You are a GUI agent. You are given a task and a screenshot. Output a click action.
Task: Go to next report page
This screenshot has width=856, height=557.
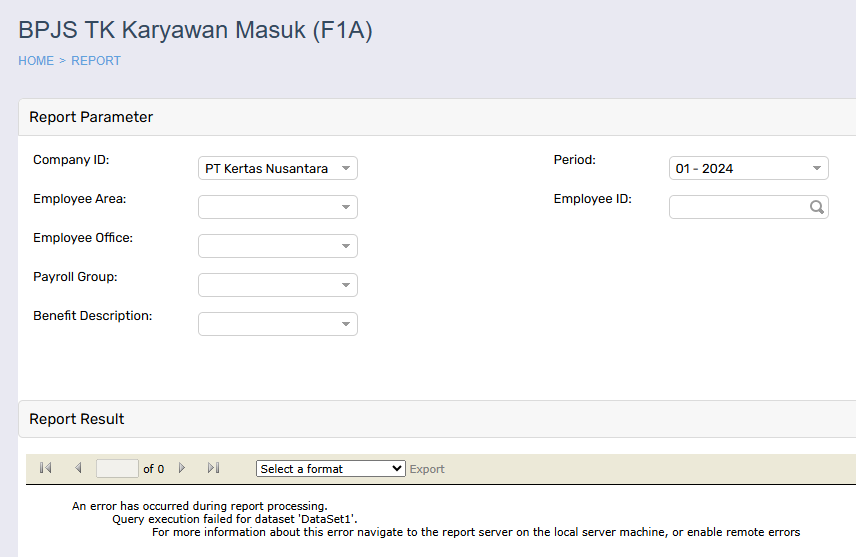[182, 468]
